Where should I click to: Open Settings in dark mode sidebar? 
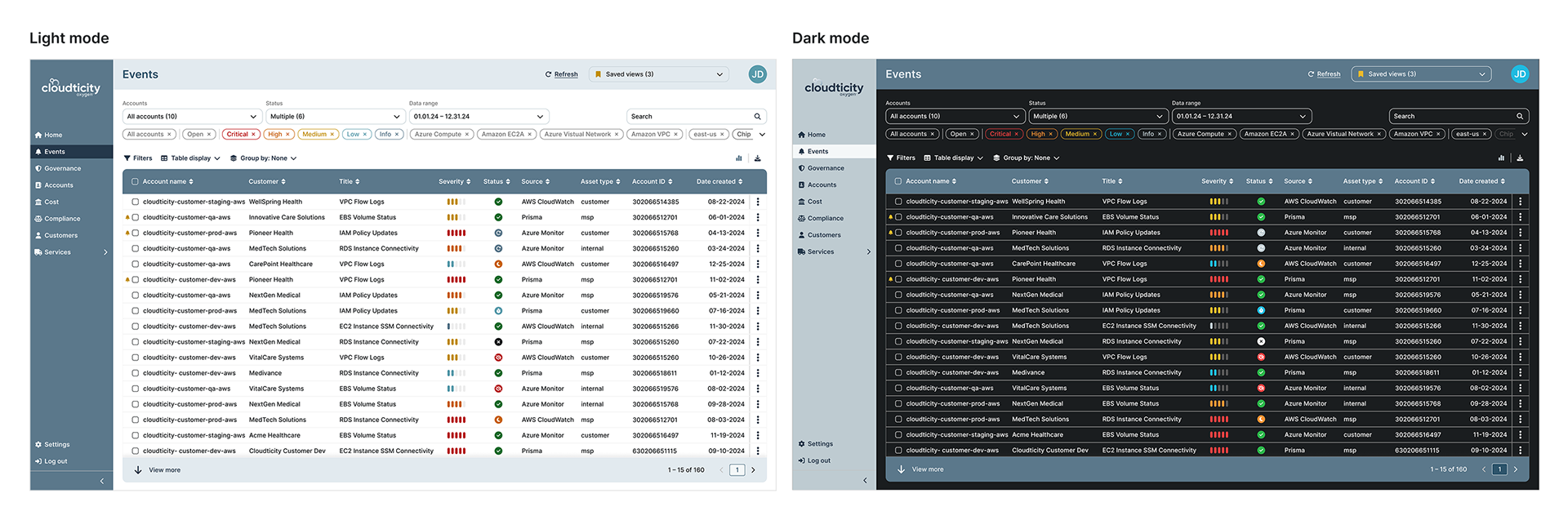(x=816, y=444)
